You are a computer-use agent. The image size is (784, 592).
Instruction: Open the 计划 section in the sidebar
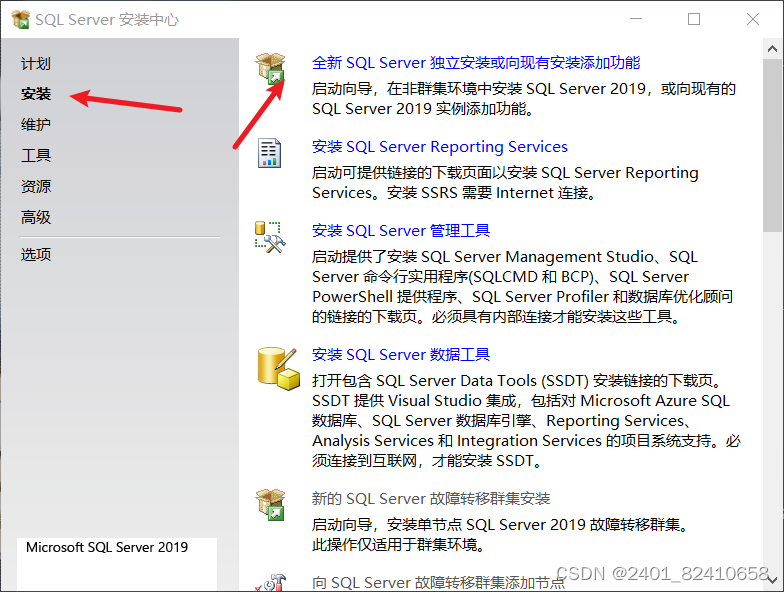(36, 64)
